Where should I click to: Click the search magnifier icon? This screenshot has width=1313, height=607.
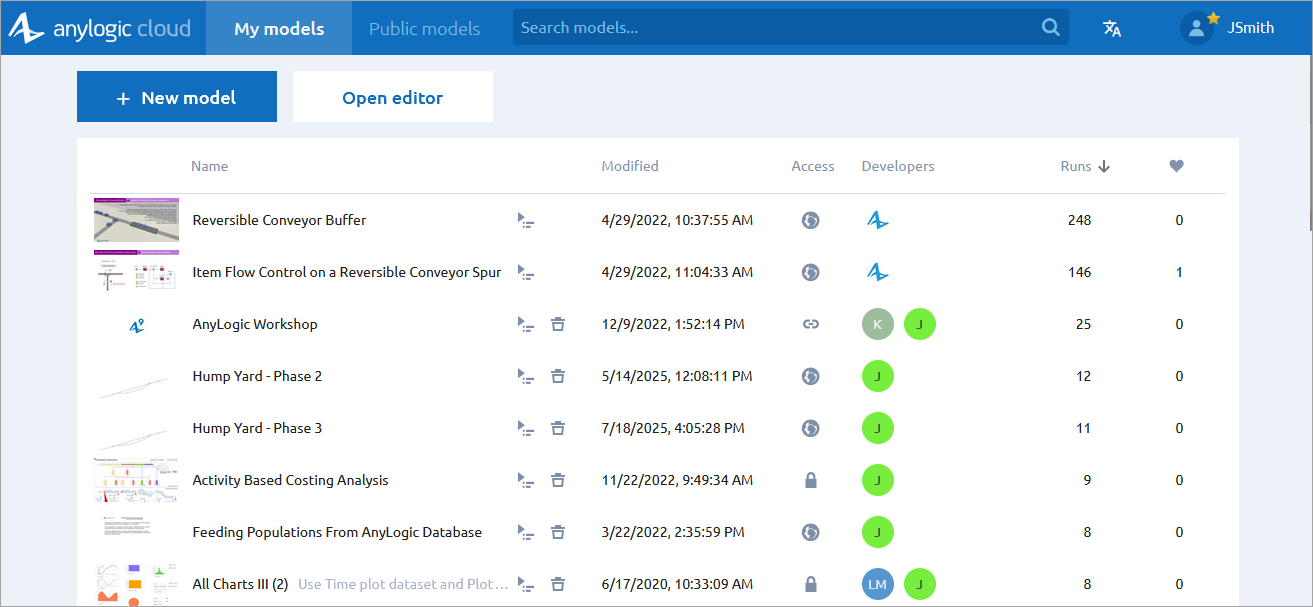[x=1050, y=28]
